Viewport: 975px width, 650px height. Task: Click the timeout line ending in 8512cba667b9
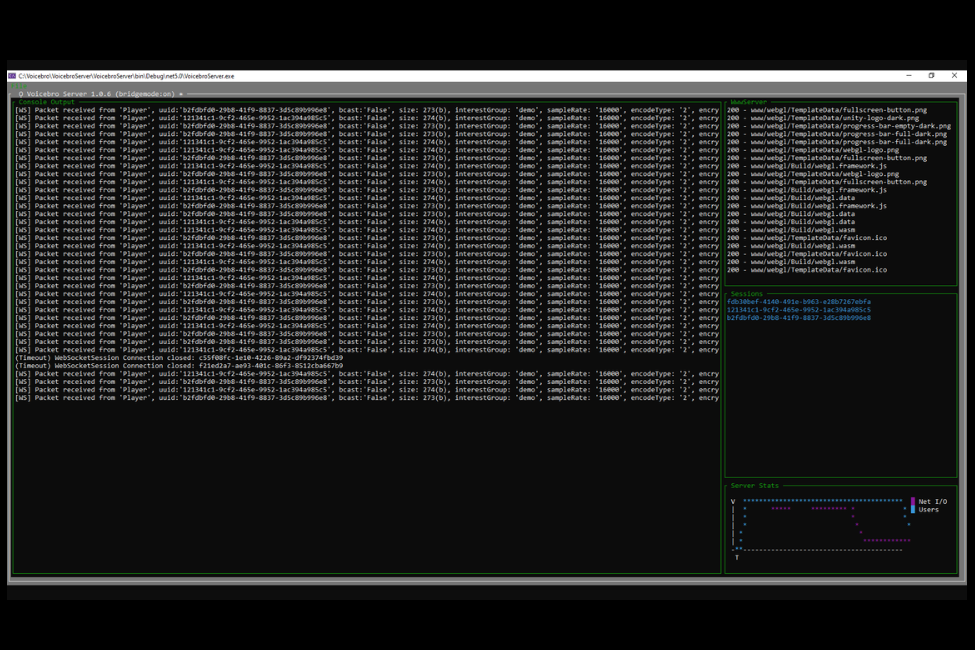pos(179,366)
